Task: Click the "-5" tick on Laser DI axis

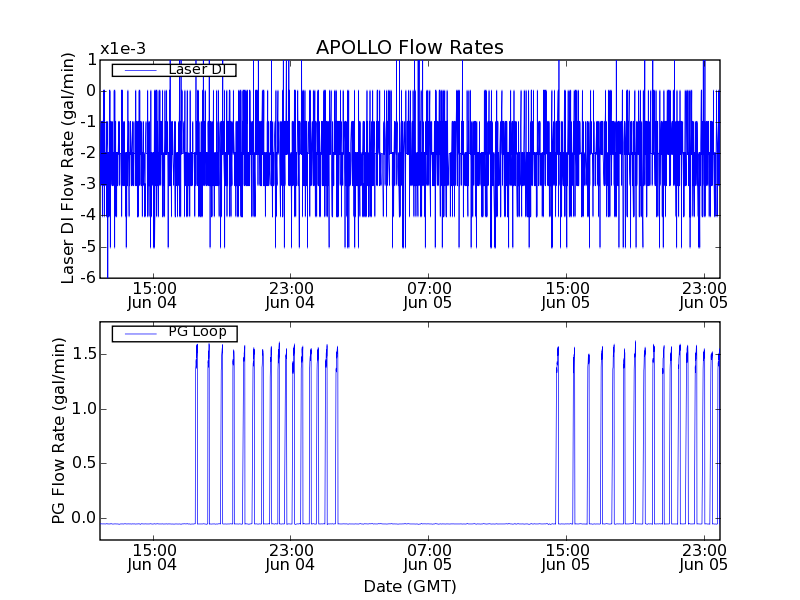Action: pyautogui.click(x=86, y=246)
